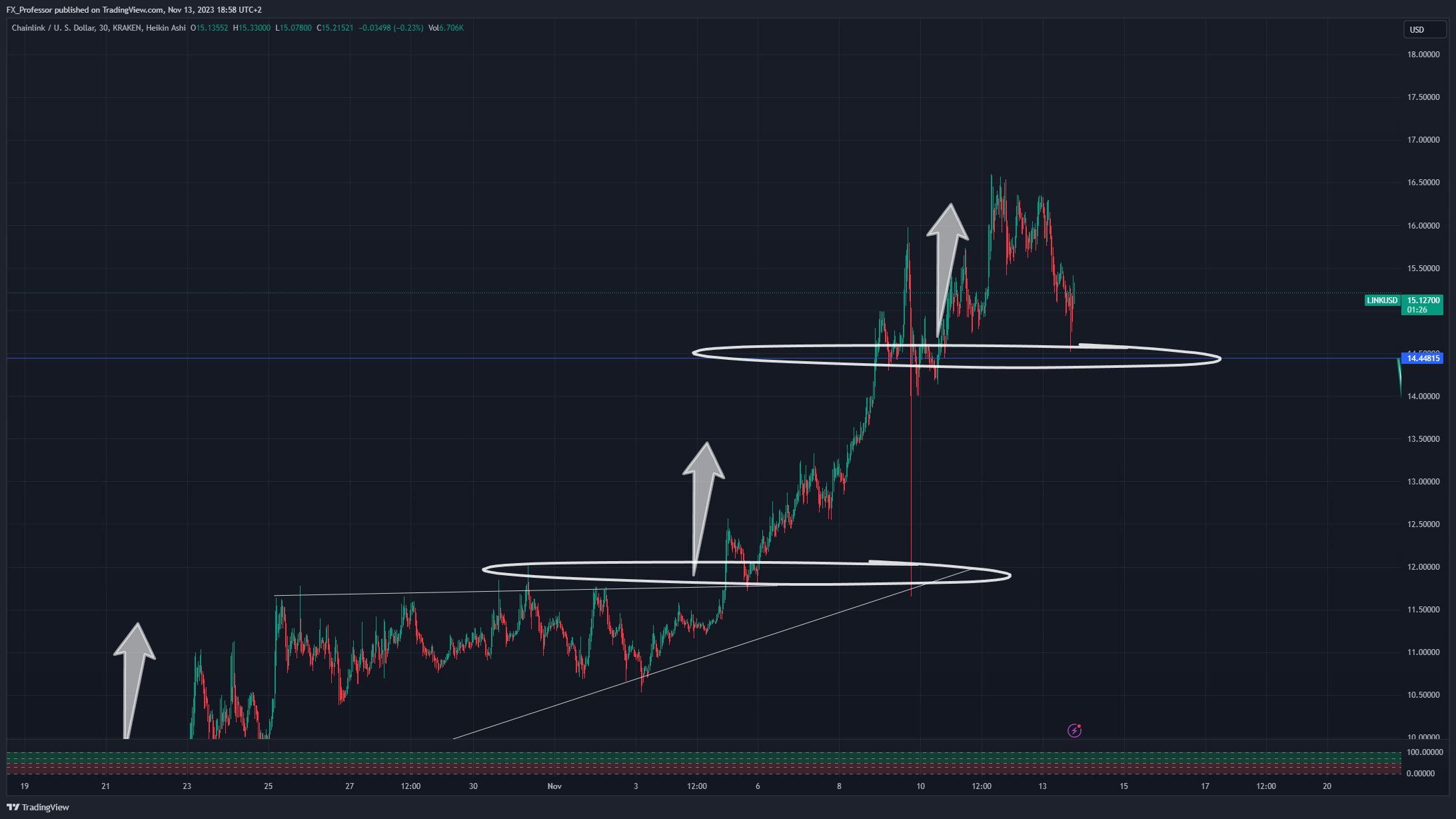1456x819 pixels.
Task: Click the 10.50000 price axis label
Action: 1423,695
